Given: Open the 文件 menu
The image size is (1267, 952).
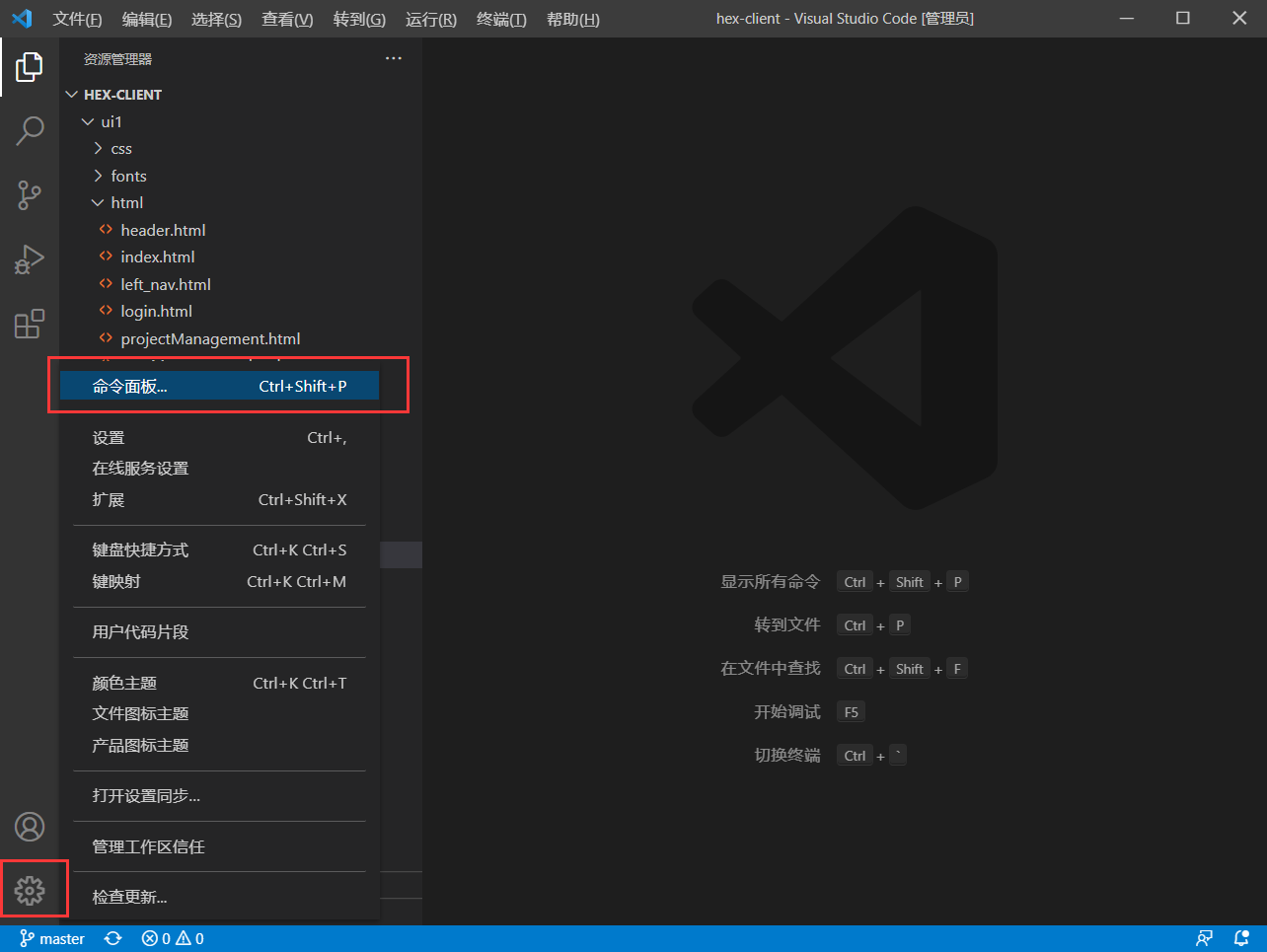Looking at the screenshot, I should coord(77,19).
